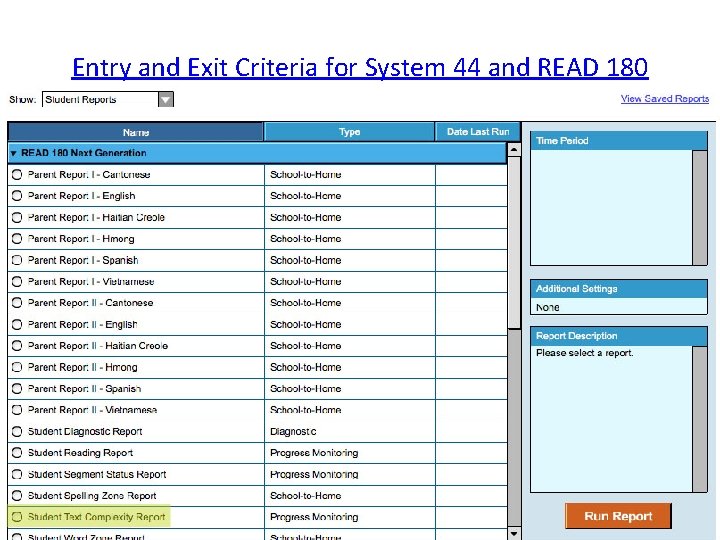Click the Time Period panel scrollbar
This screenshot has width=720, height=540.
pyautogui.click(x=700, y=207)
